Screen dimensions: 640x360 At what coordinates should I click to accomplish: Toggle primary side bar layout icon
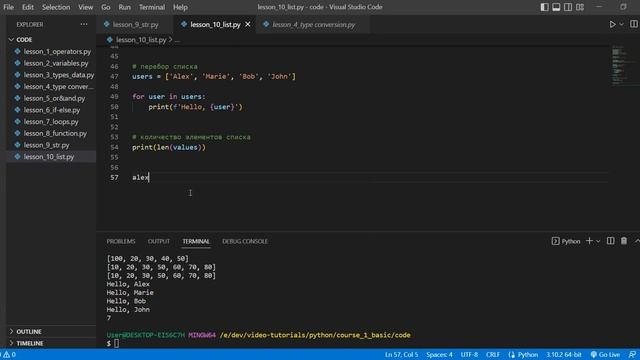[544, 7]
